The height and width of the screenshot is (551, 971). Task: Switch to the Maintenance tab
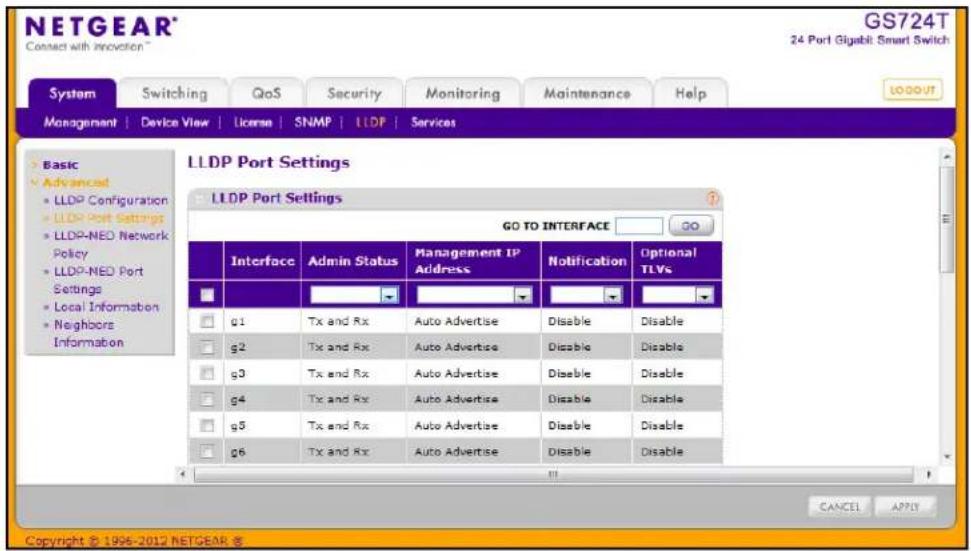[x=587, y=93]
